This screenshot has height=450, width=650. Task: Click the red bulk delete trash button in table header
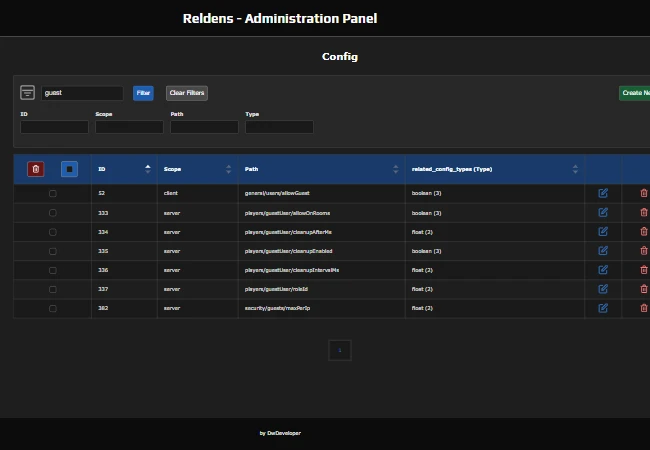coord(36,169)
